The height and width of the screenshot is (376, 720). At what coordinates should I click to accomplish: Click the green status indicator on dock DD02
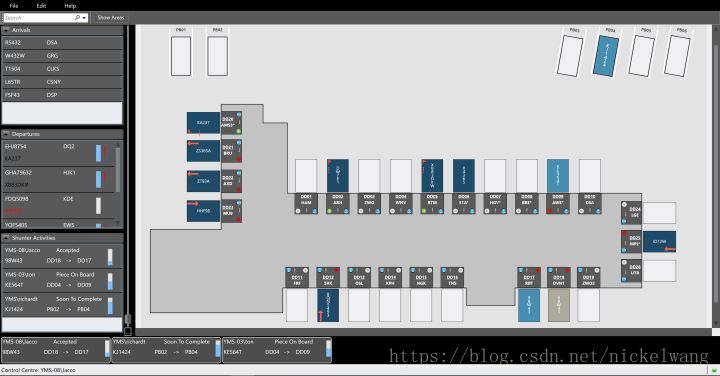click(x=329, y=211)
